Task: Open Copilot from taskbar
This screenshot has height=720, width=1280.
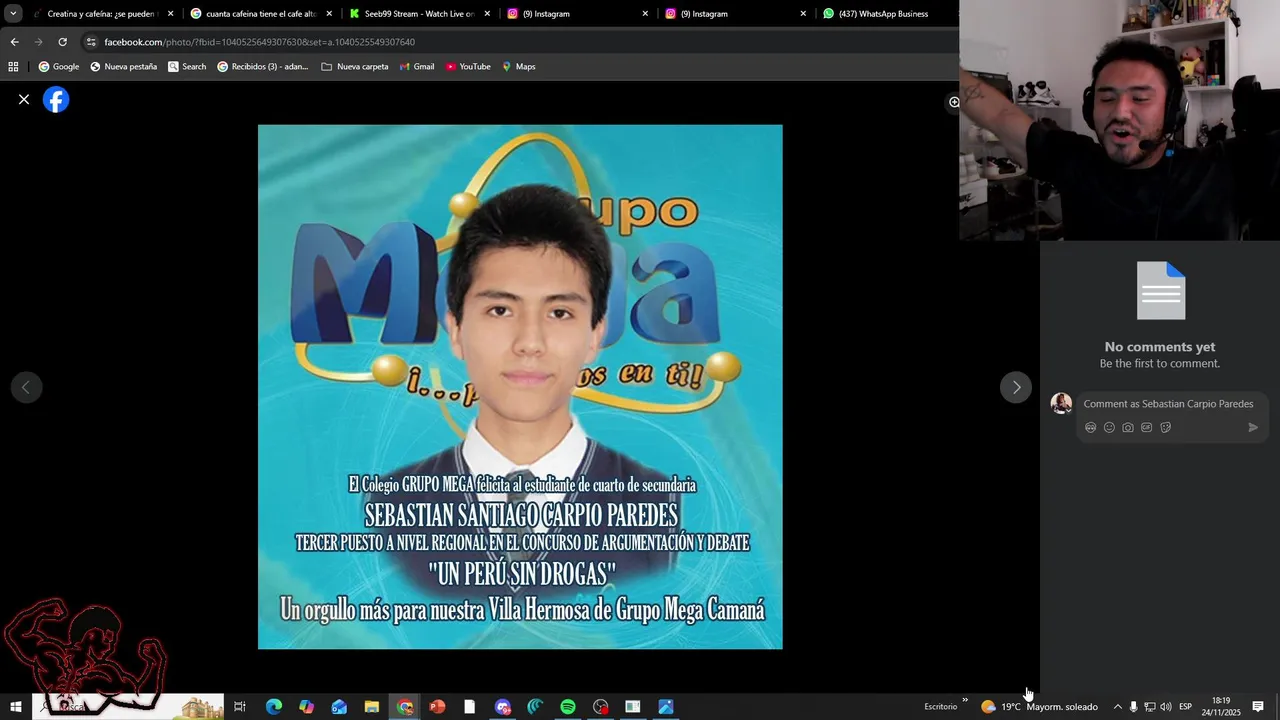Action: (306, 707)
